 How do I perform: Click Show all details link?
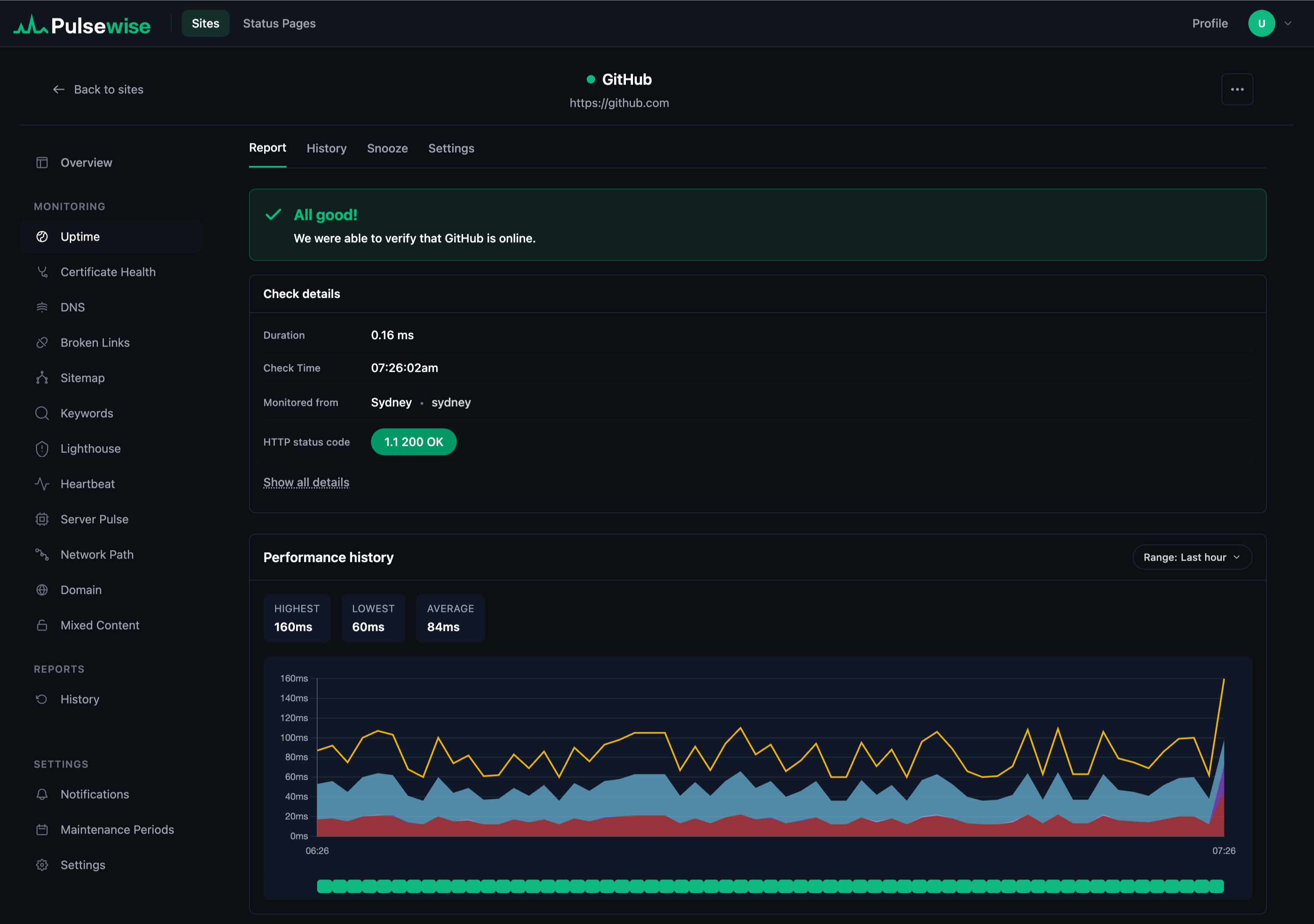(x=306, y=482)
